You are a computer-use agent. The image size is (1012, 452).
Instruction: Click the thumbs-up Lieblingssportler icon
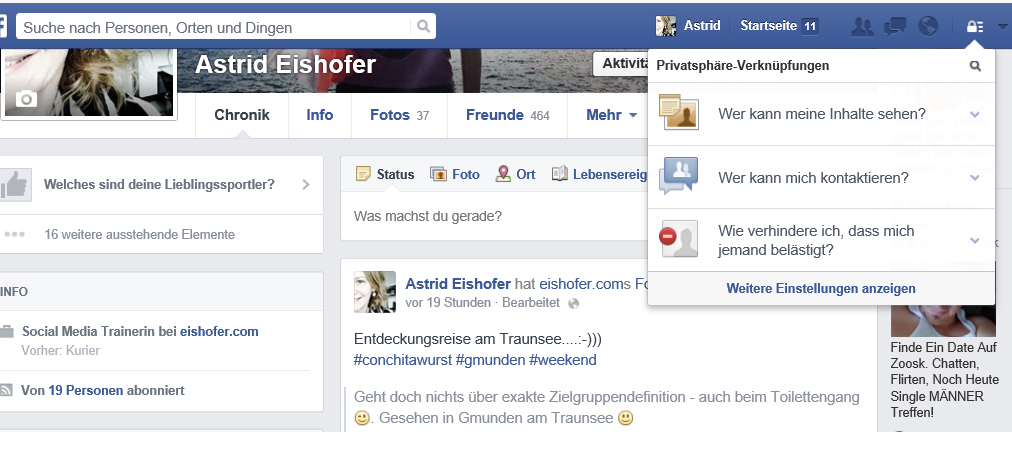tap(14, 185)
